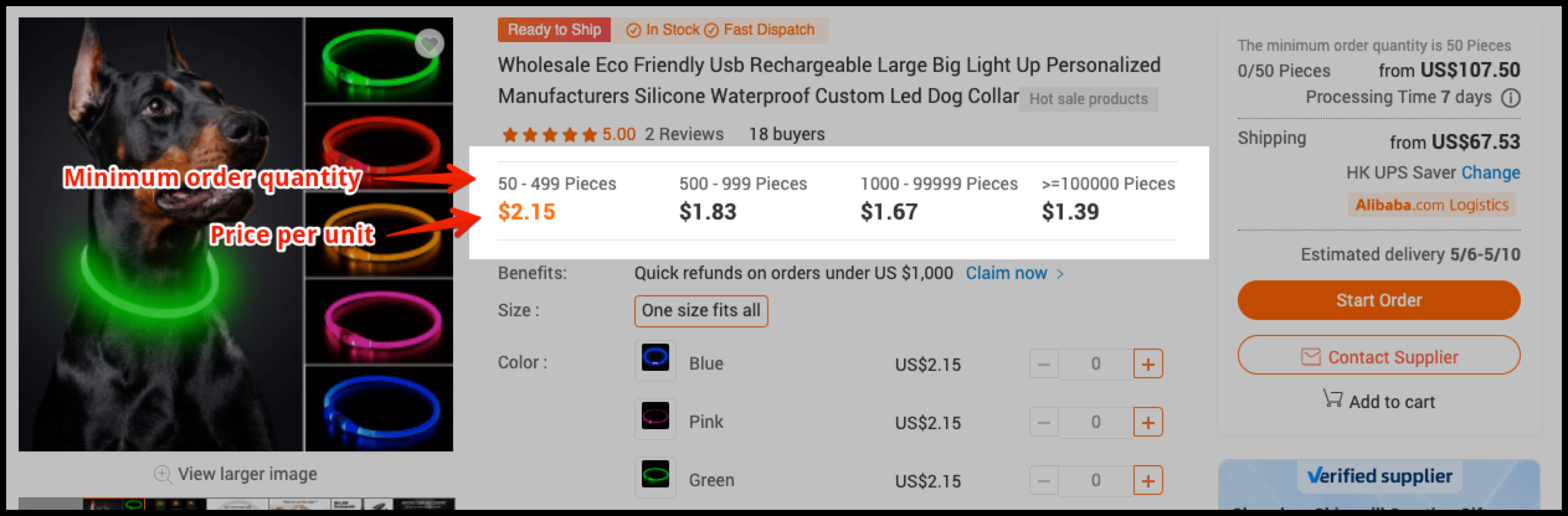Increase Blue collar quantity with plus icon

(1148, 364)
